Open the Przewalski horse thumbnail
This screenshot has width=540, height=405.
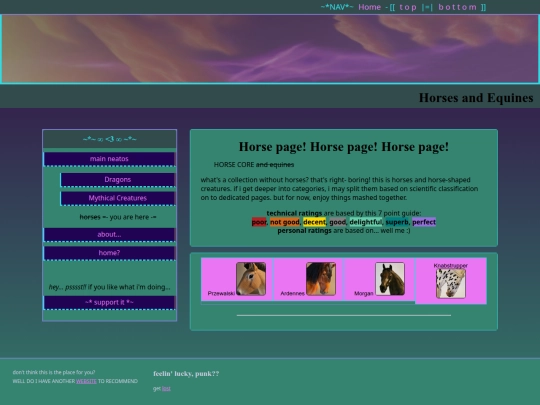pos(251,279)
